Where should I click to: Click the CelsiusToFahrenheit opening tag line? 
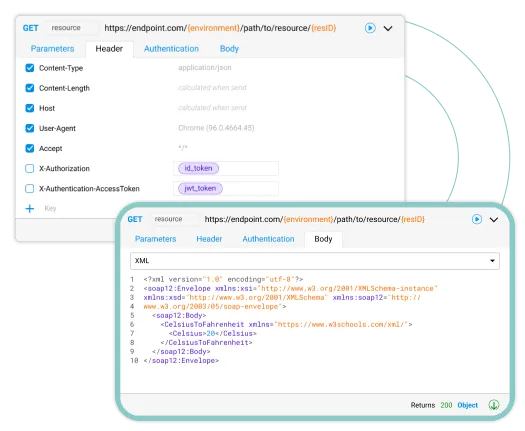coord(286,325)
